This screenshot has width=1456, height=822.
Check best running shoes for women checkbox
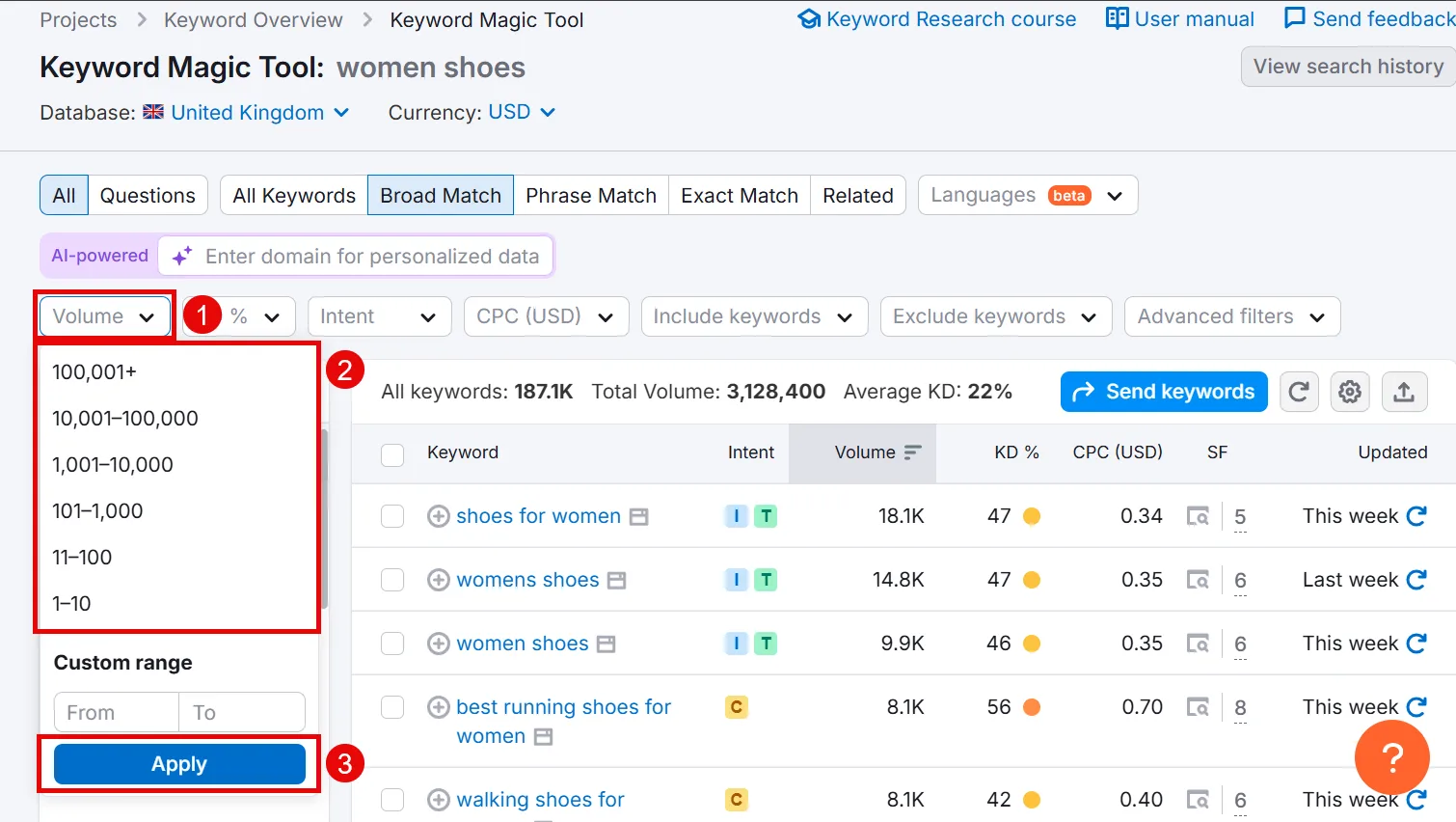pos(392,707)
